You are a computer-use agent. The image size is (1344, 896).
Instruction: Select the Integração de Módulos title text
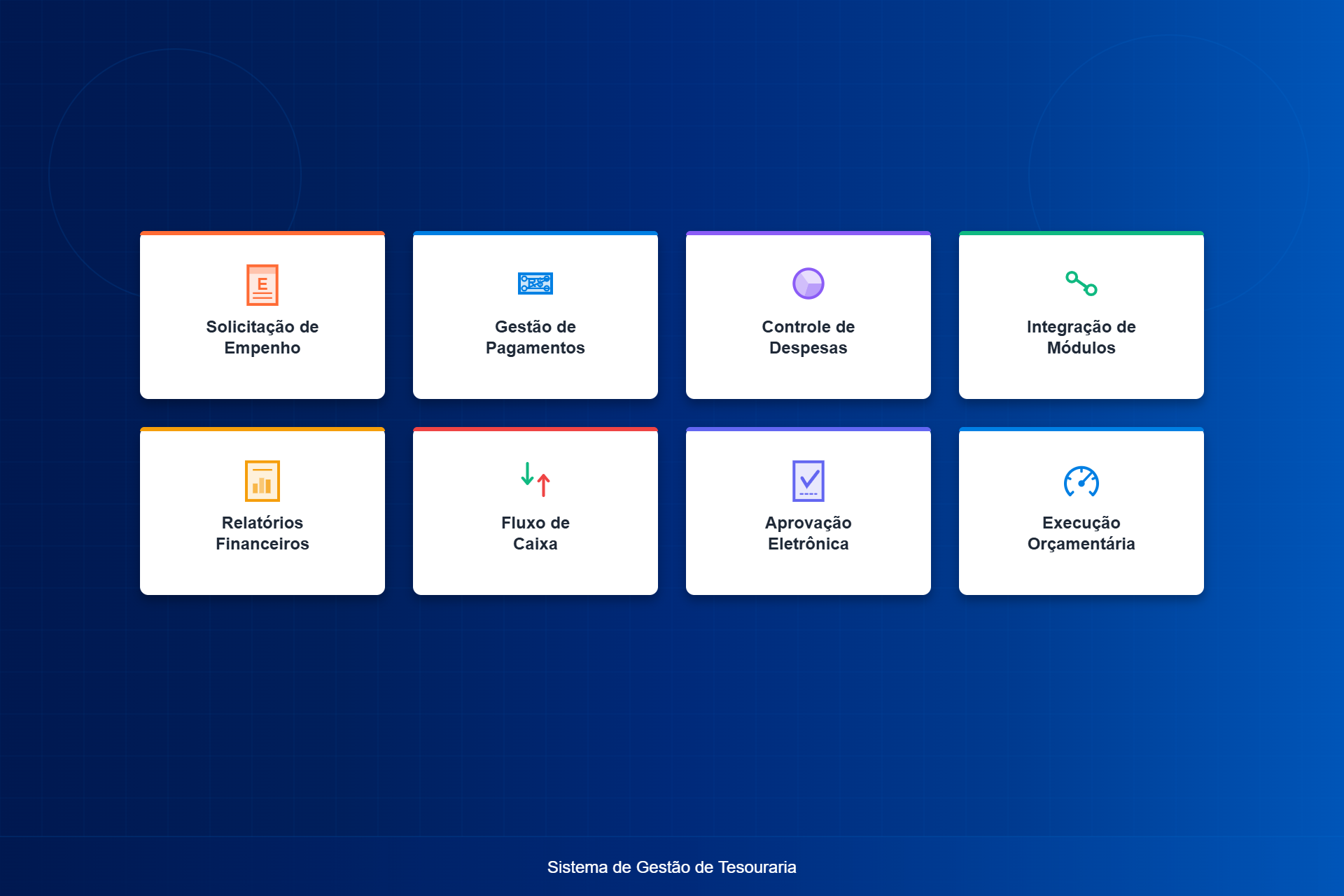[1081, 337]
